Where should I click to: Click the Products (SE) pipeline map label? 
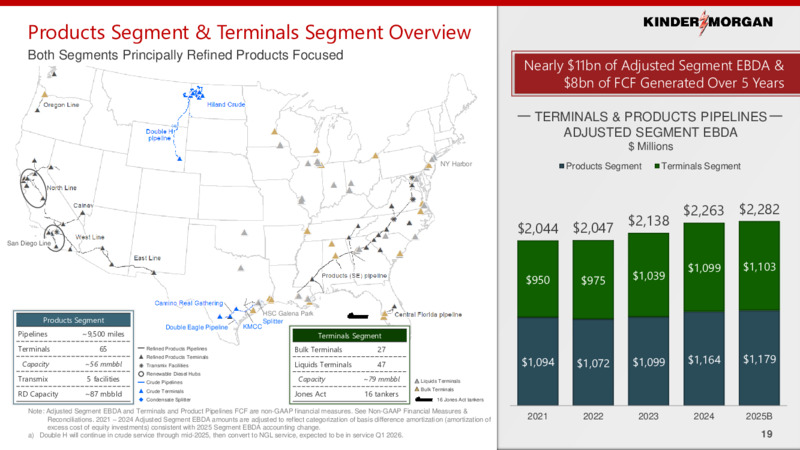click(354, 276)
